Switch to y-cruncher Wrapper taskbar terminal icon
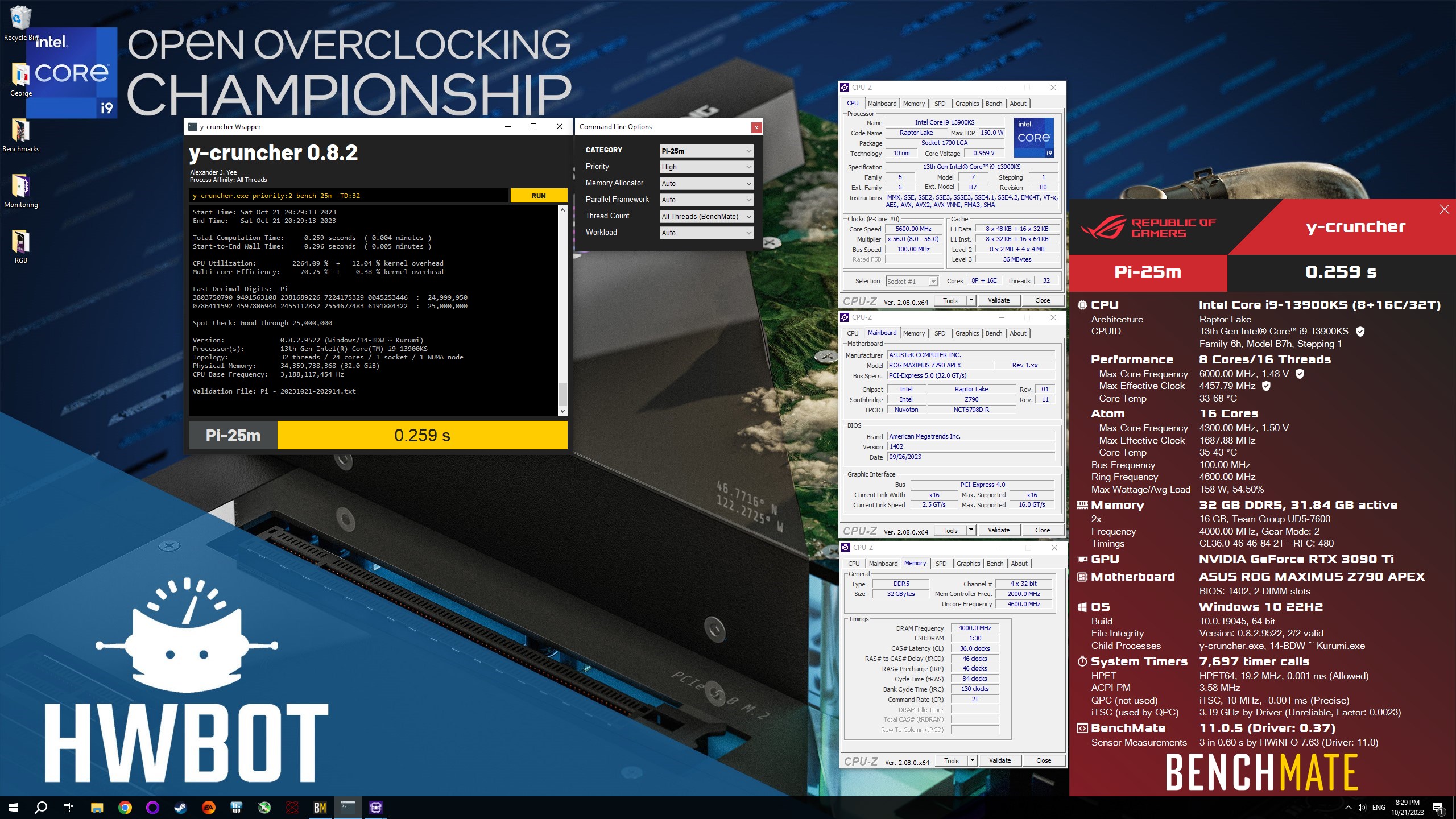This screenshot has width=1456, height=819. [x=348, y=807]
